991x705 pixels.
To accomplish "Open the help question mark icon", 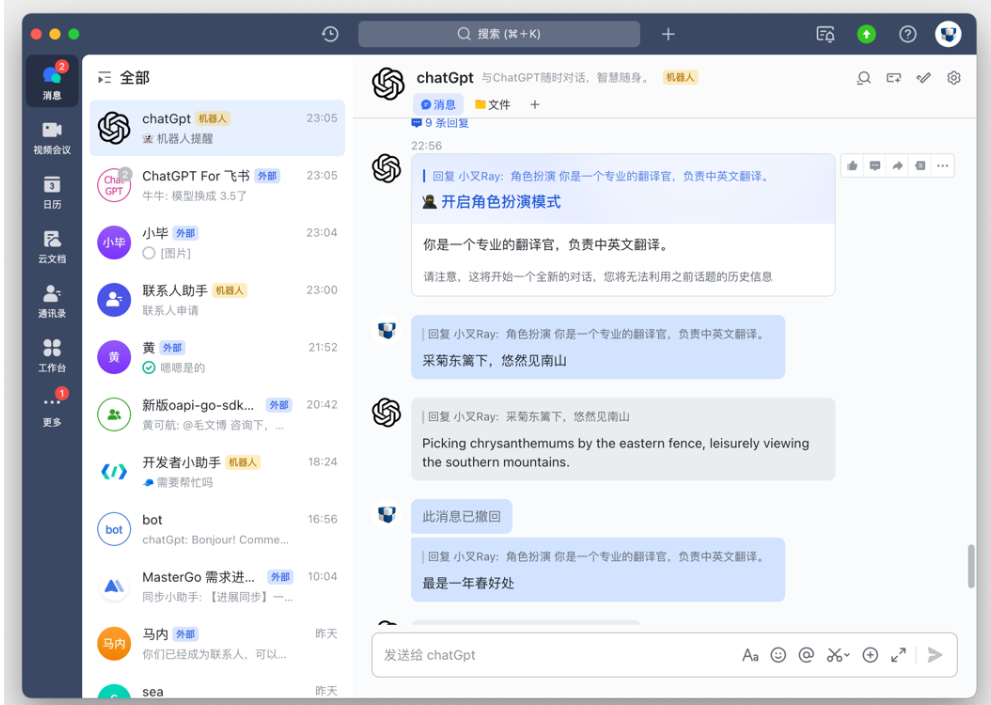I will (x=908, y=34).
